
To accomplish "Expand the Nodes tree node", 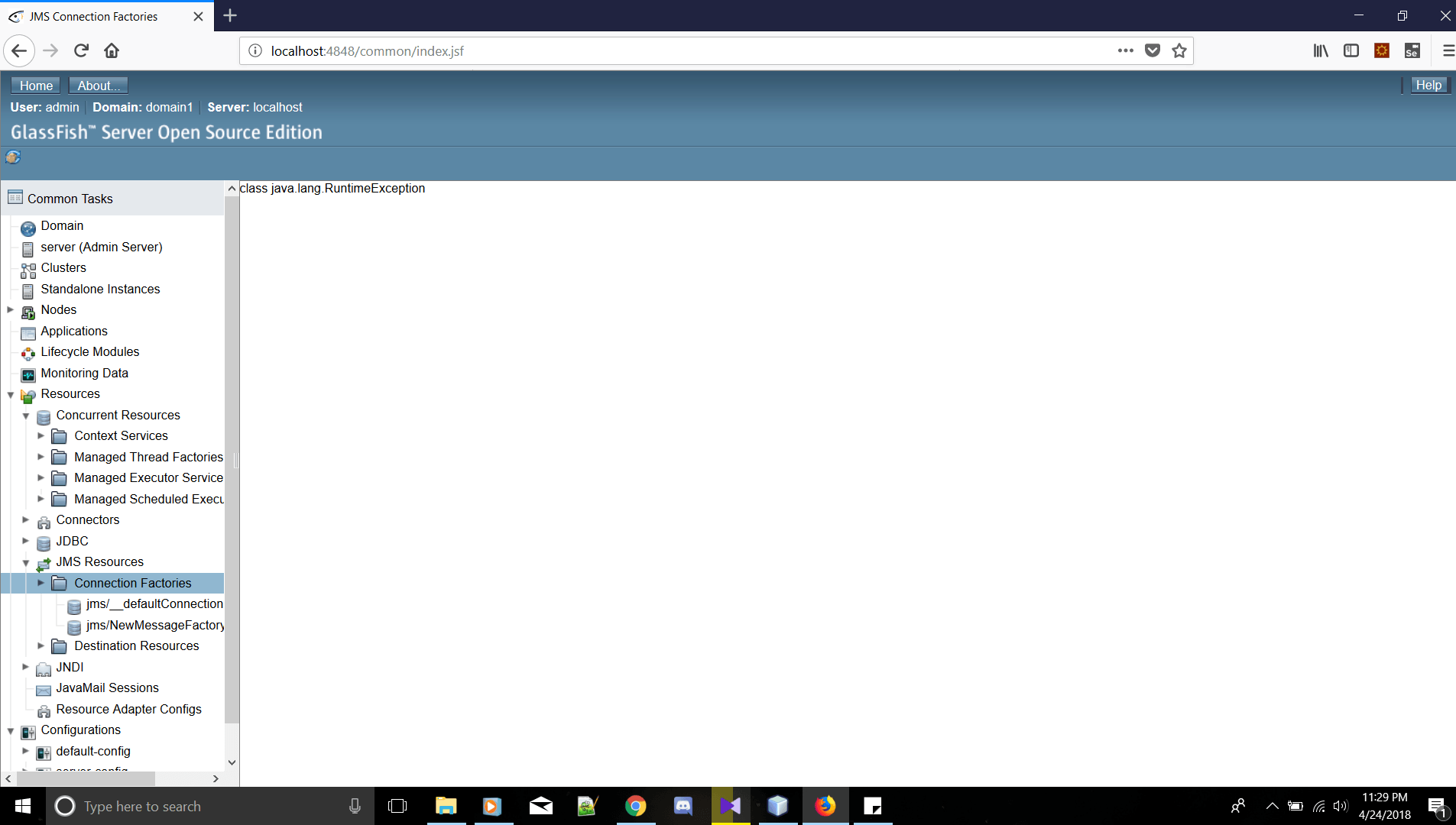I will pyautogui.click(x=11, y=309).
